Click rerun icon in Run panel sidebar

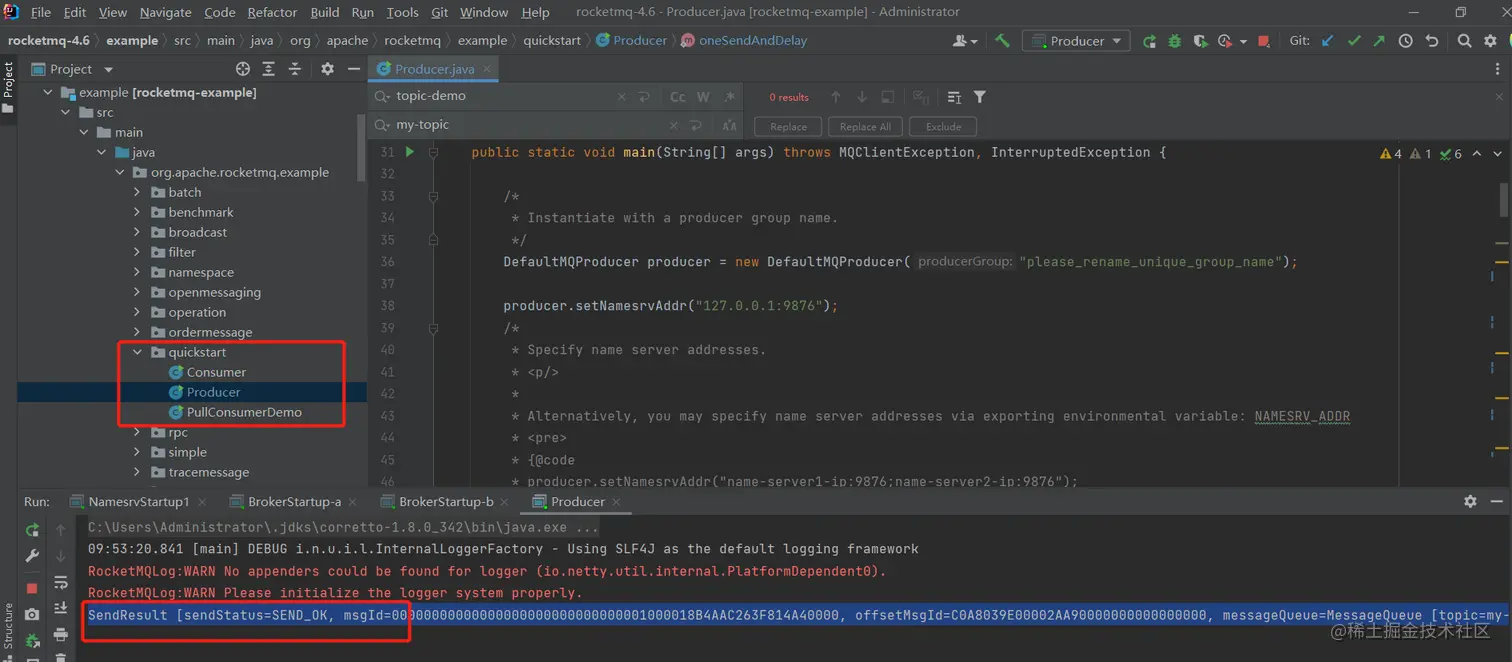32,530
